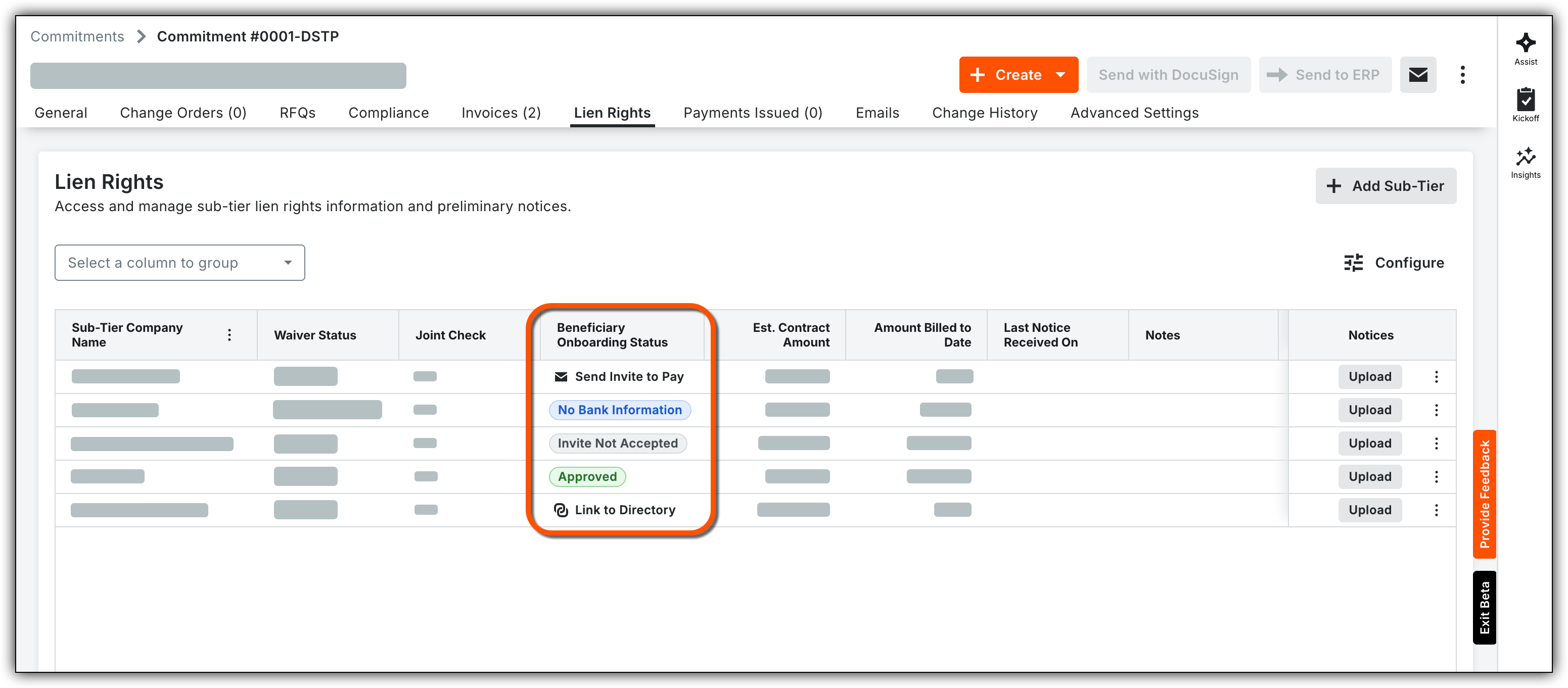The image size is (1568, 688).
Task: Click the Invite Not Accepted status badge
Action: click(618, 444)
